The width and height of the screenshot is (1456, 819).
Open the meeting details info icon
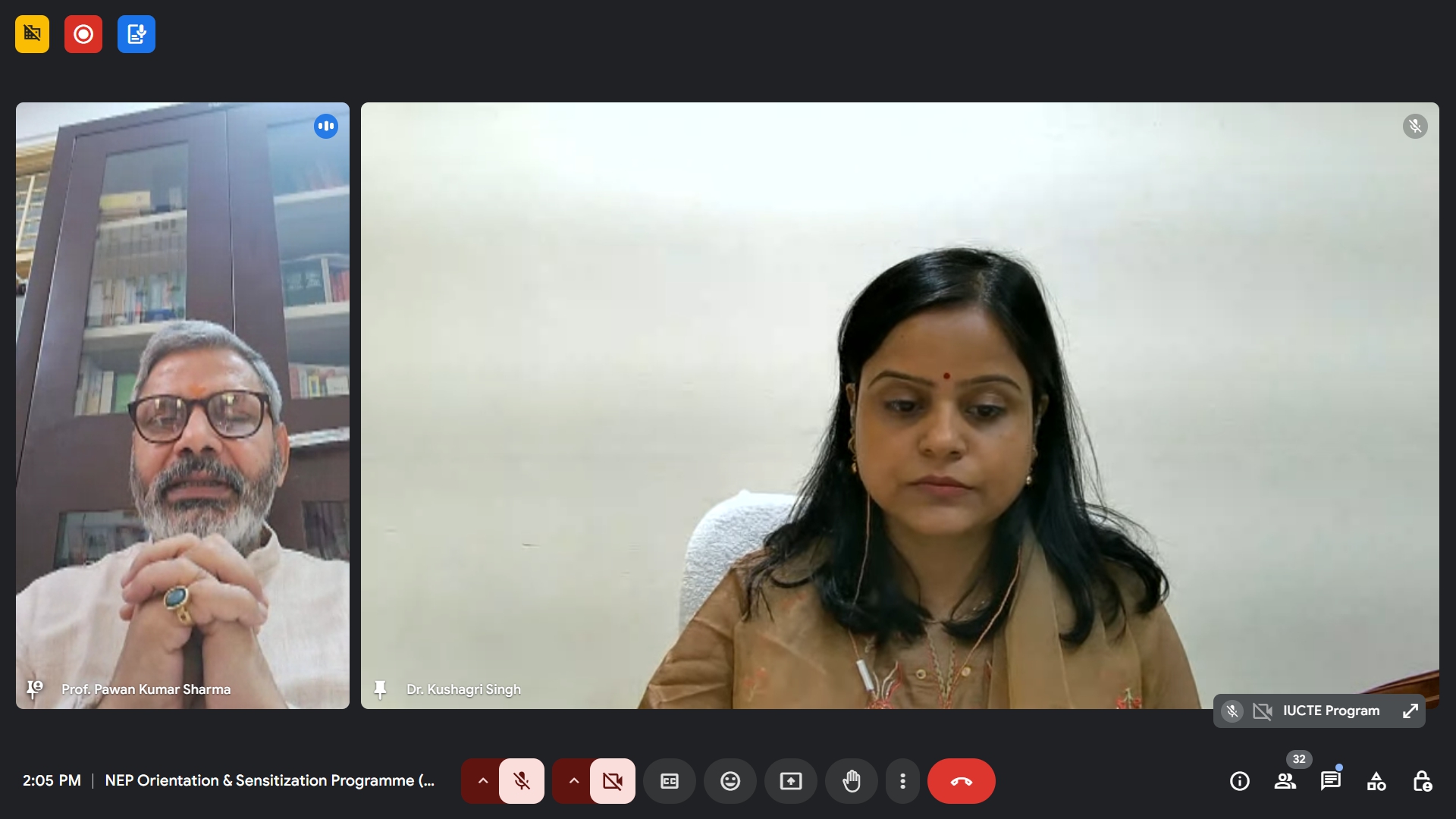click(x=1239, y=781)
